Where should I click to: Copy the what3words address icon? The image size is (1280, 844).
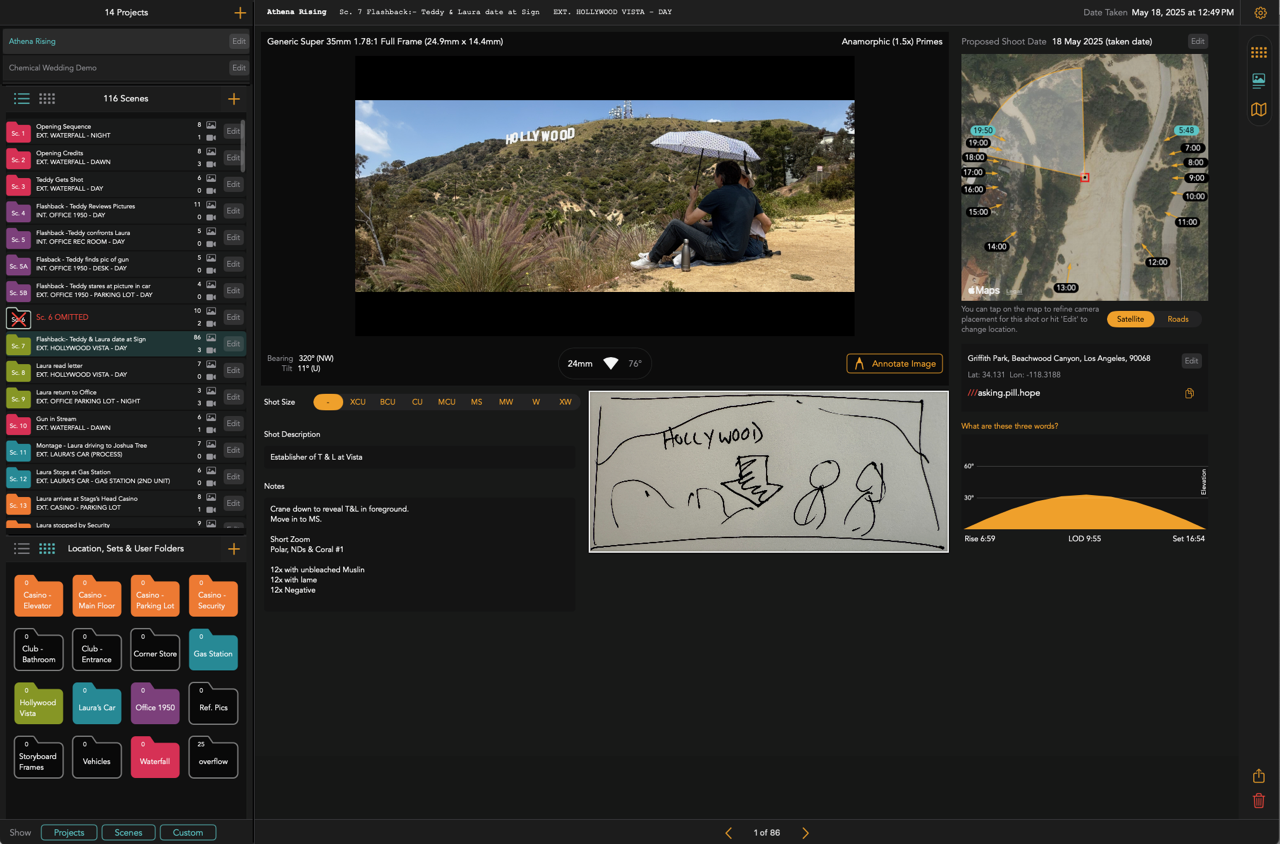1189,393
